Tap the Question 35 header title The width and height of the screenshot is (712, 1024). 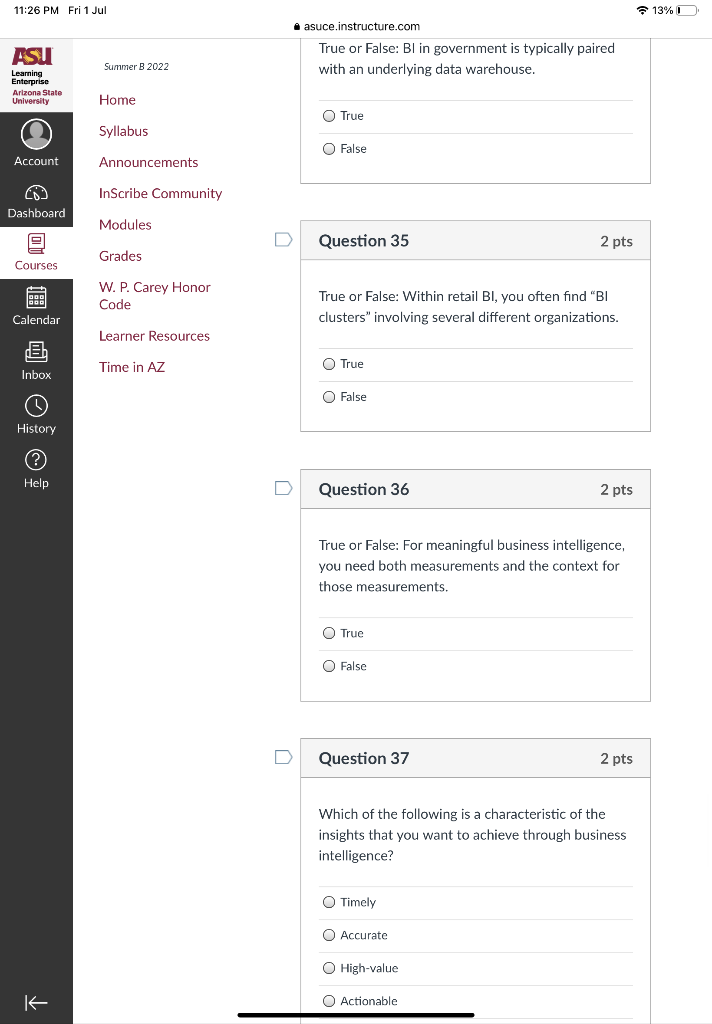click(364, 241)
